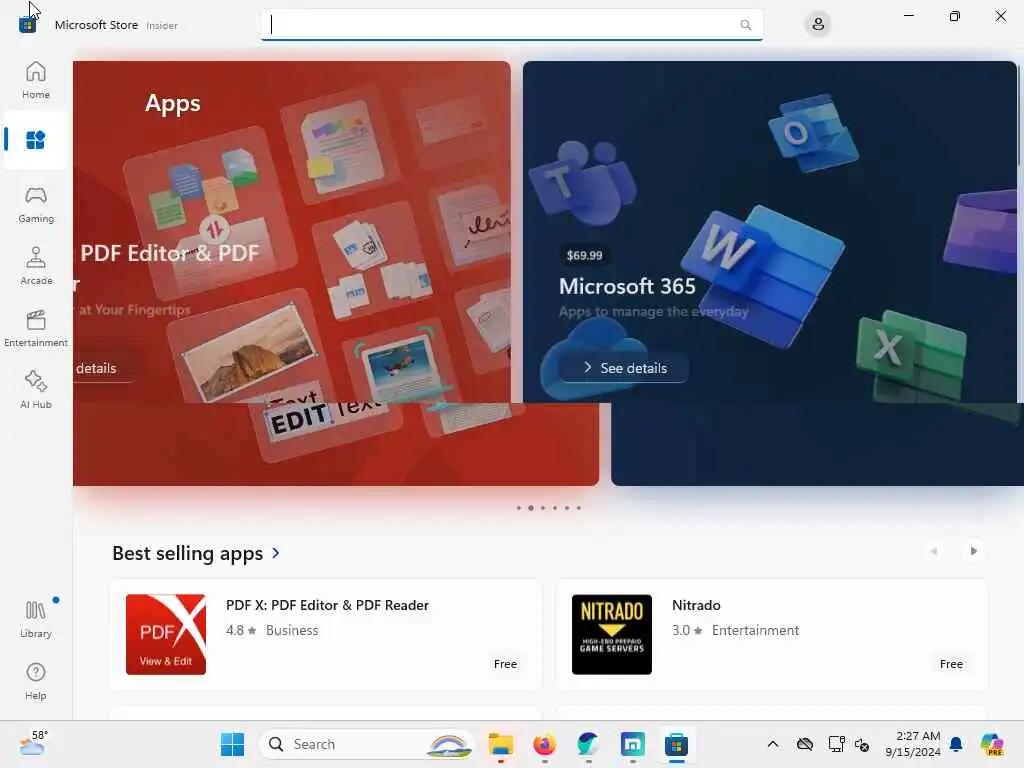The image size is (1024, 768).
Task: Click the Microsoft 365 banner title
Action: click(x=627, y=286)
